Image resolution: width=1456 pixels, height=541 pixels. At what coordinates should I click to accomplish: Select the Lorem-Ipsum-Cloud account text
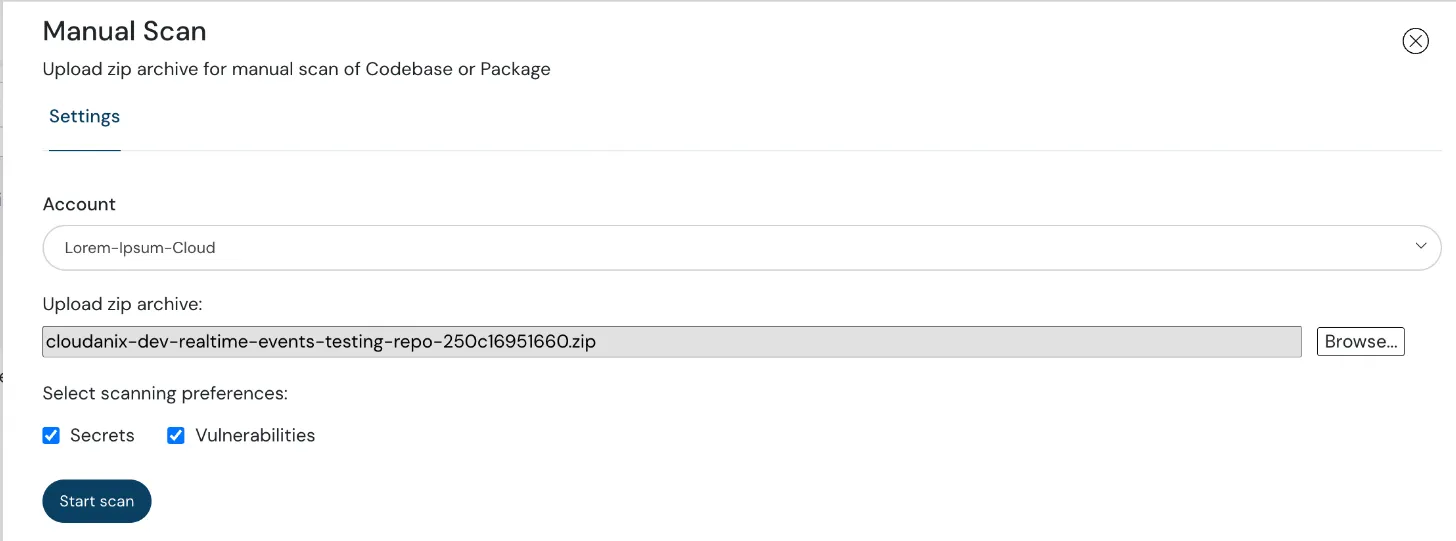click(x=140, y=248)
